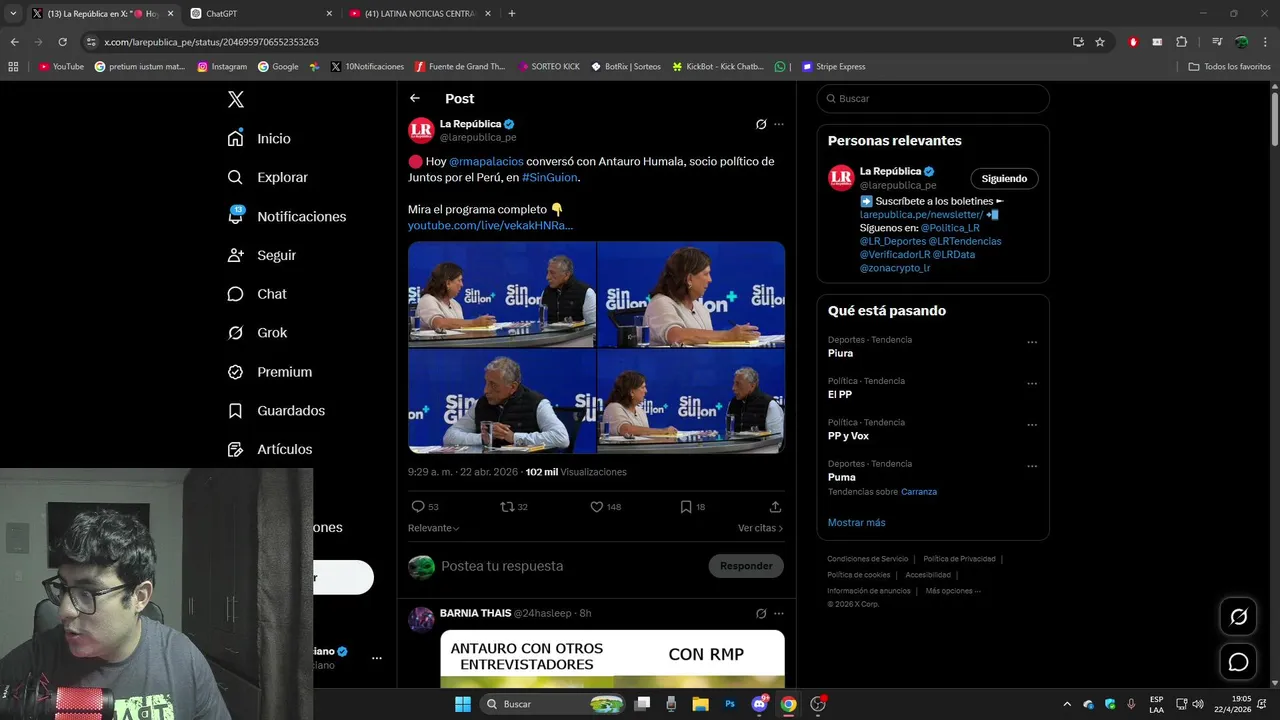
Task: Open Chat in the sidebar
Action: pos(256,294)
